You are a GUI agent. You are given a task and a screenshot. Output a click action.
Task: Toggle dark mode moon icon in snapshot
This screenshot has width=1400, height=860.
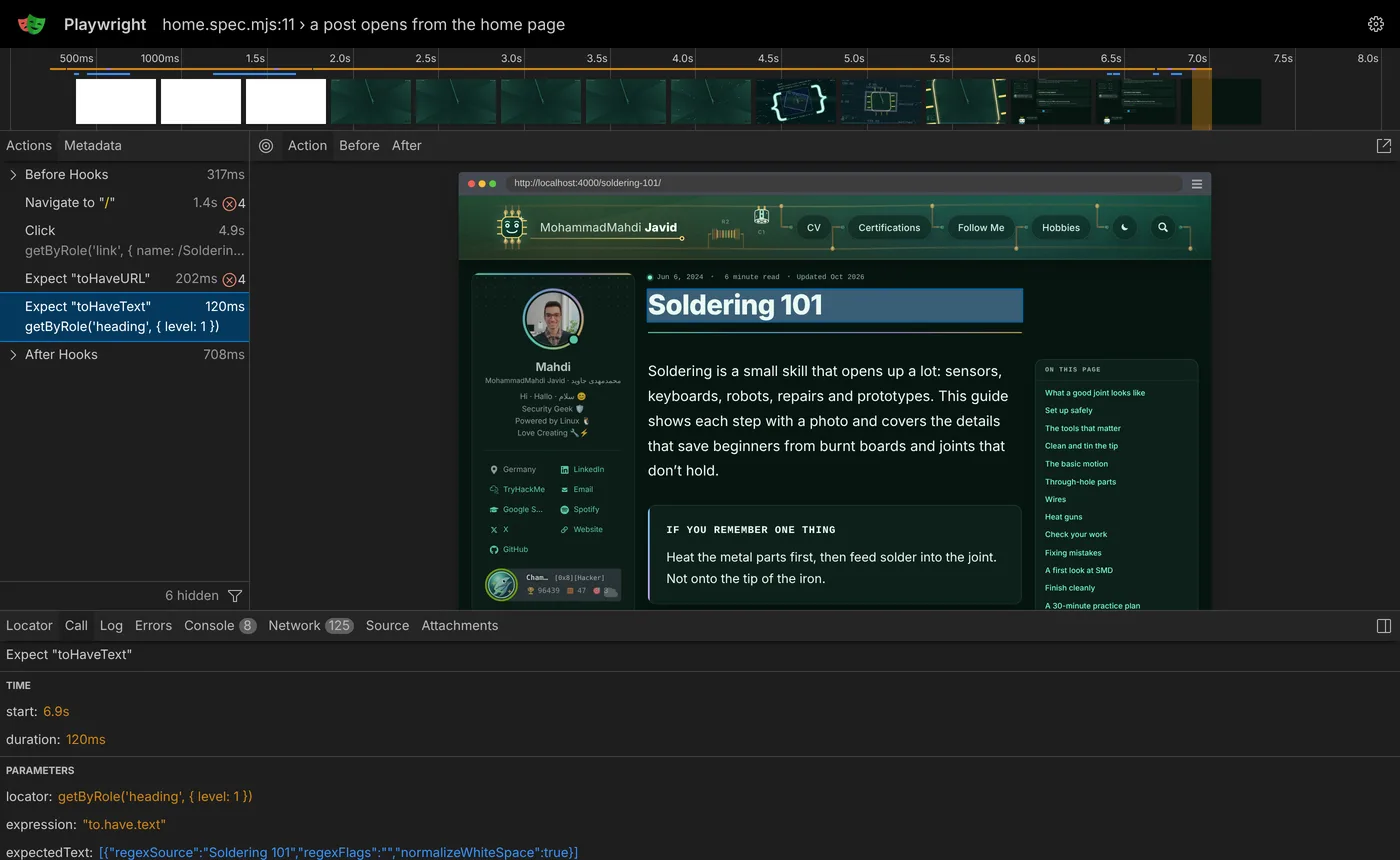click(1125, 228)
